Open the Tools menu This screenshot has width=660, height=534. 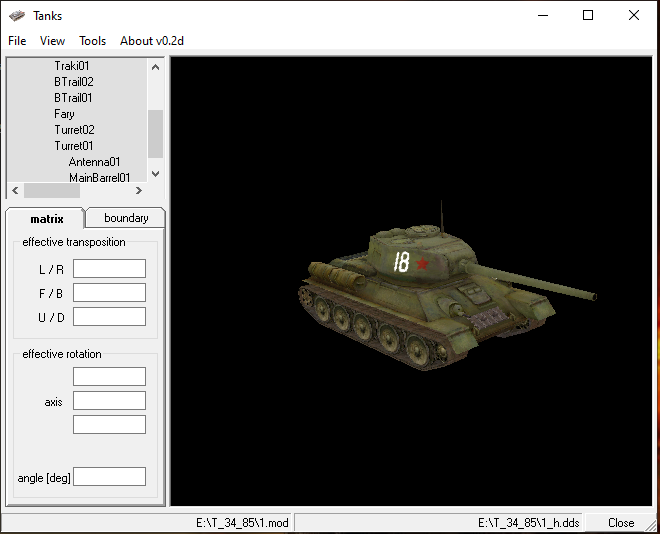pos(92,41)
